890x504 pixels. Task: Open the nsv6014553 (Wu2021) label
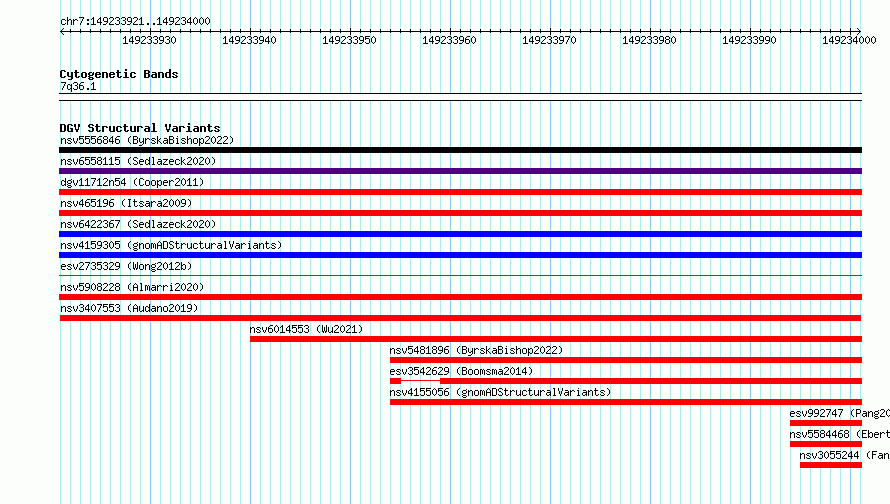point(306,329)
